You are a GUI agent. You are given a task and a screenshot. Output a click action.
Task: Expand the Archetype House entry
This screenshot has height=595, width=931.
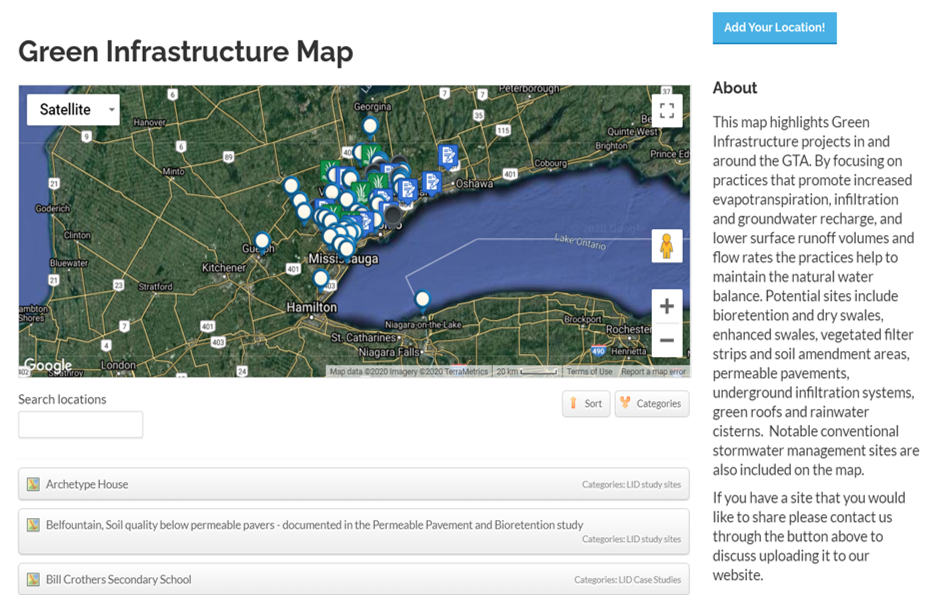pyautogui.click(x=353, y=484)
